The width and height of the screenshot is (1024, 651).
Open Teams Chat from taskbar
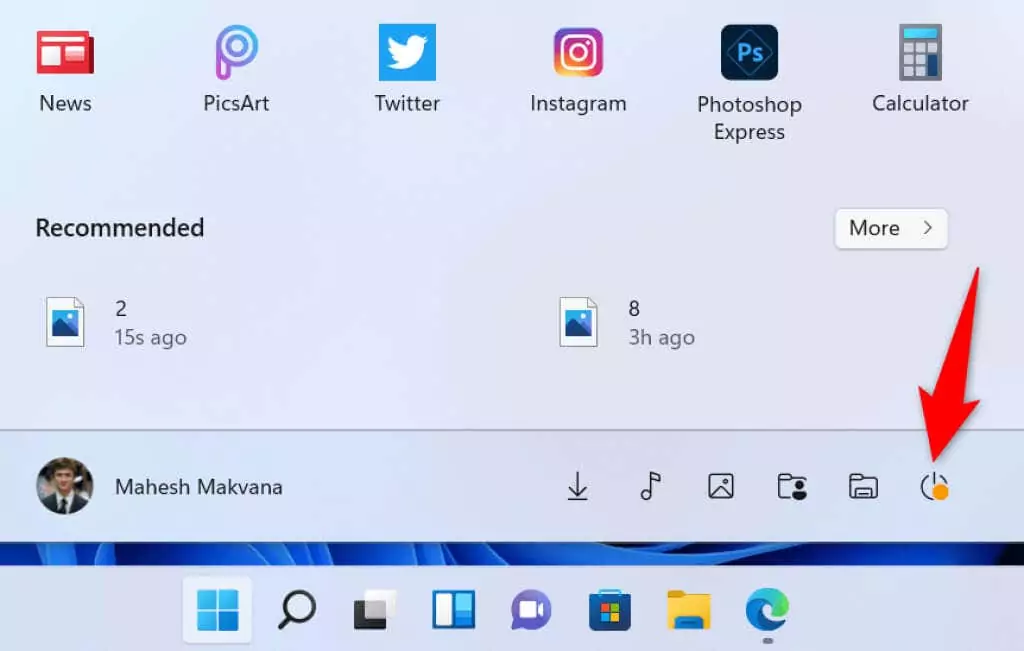(x=531, y=610)
